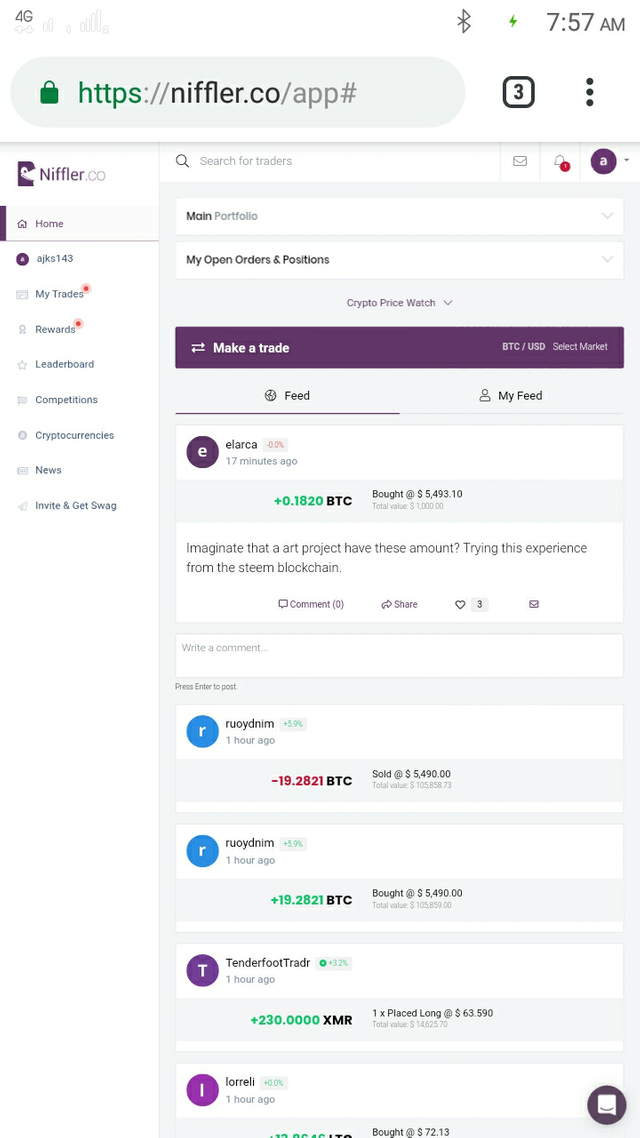
Task: Open the messages envelope icon in header
Action: pos(520,161)
